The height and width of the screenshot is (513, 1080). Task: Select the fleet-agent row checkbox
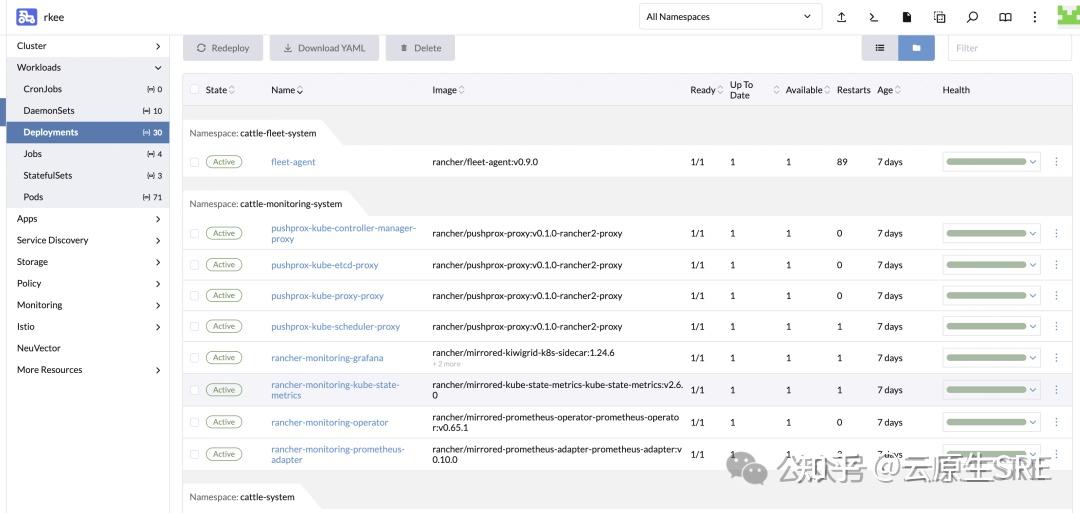click(194, 162)
